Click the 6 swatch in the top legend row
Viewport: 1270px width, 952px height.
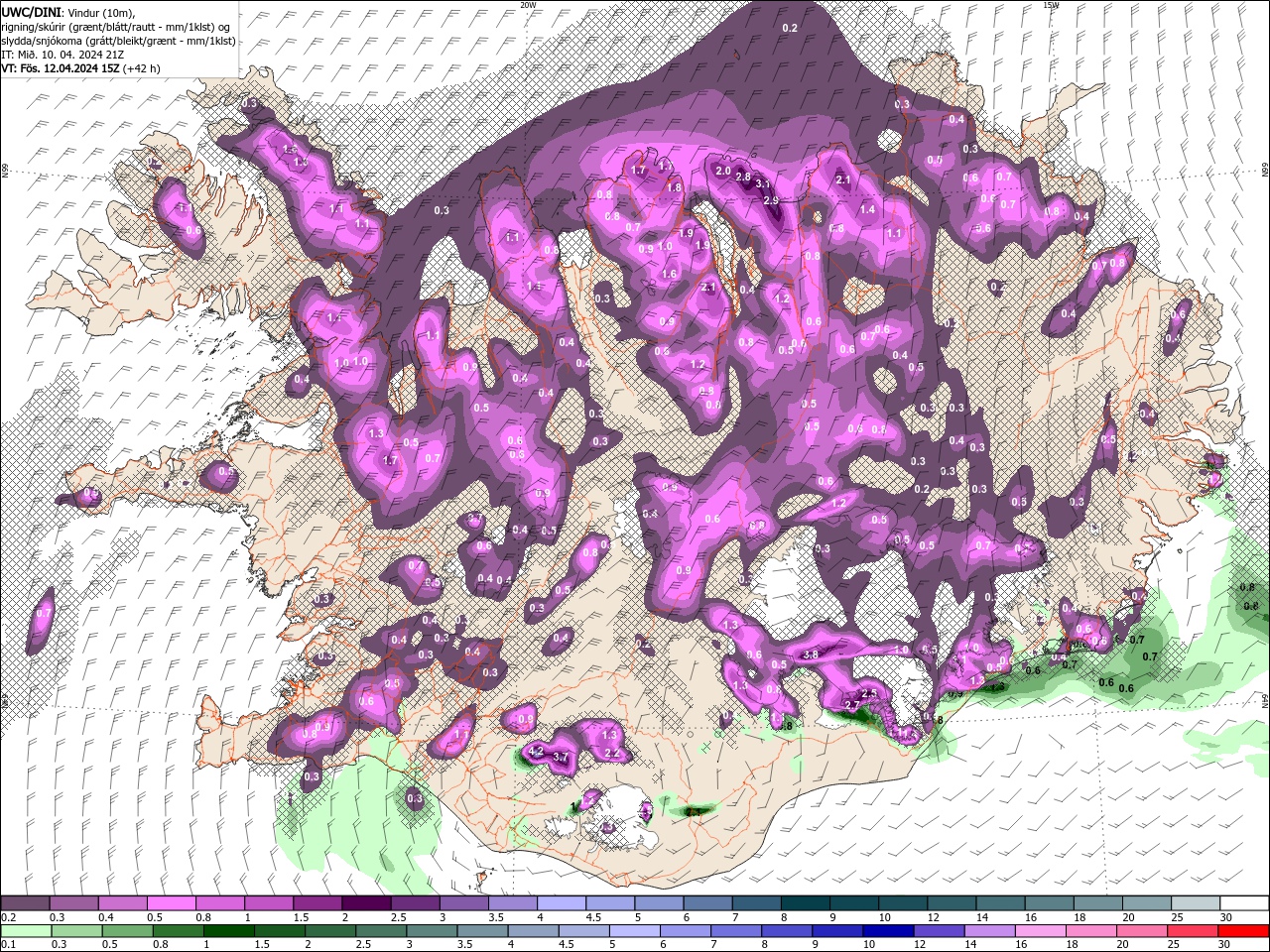[706, 903]
